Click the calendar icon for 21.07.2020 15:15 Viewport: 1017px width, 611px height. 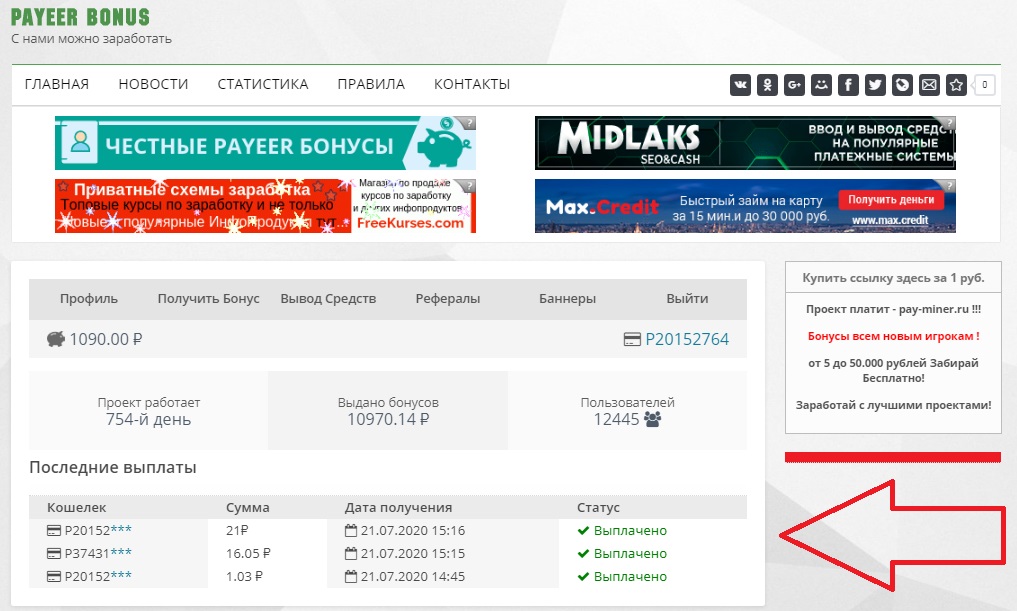351,553
